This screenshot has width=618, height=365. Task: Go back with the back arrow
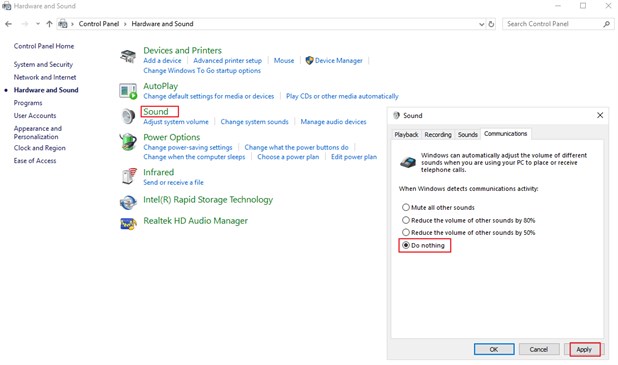click(8, 24)
